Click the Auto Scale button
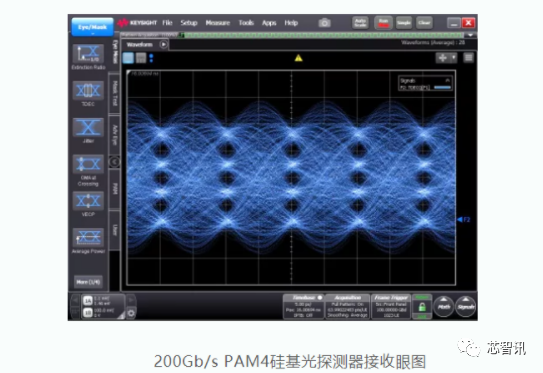This screenshot has height=373, width=543. pos(360,23)
